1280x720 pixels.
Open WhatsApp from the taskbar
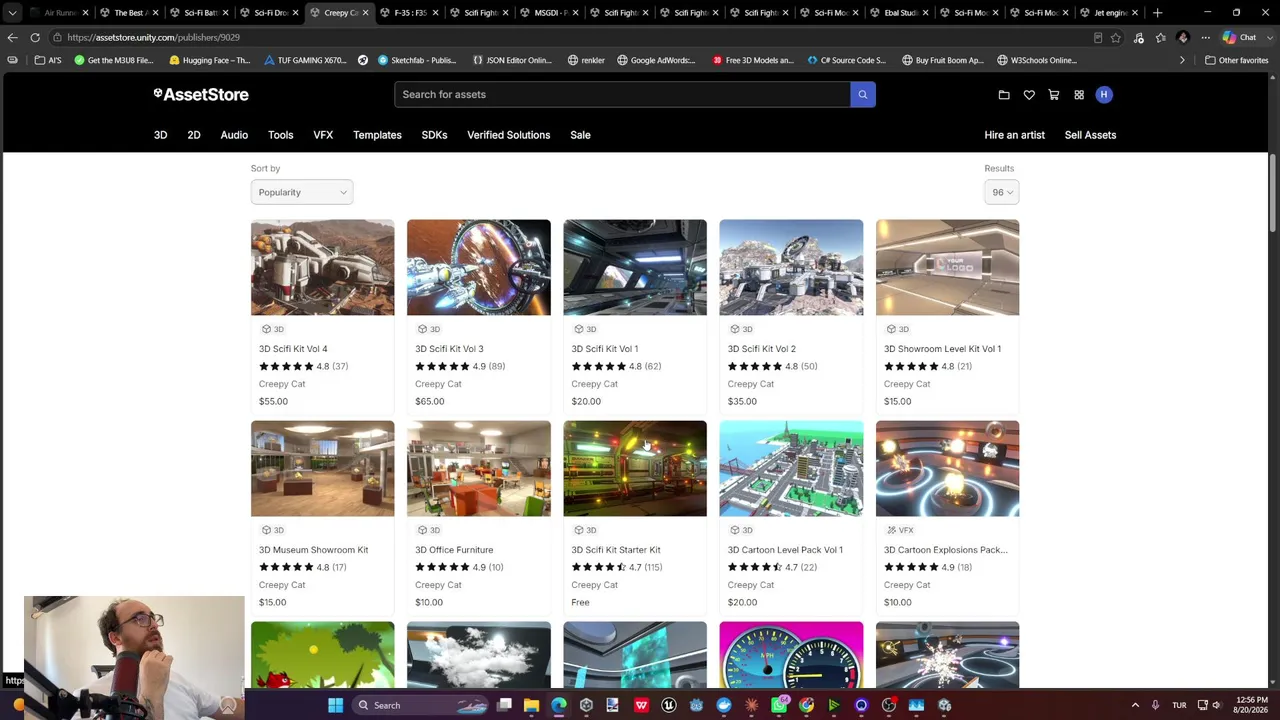click(780, 705)
